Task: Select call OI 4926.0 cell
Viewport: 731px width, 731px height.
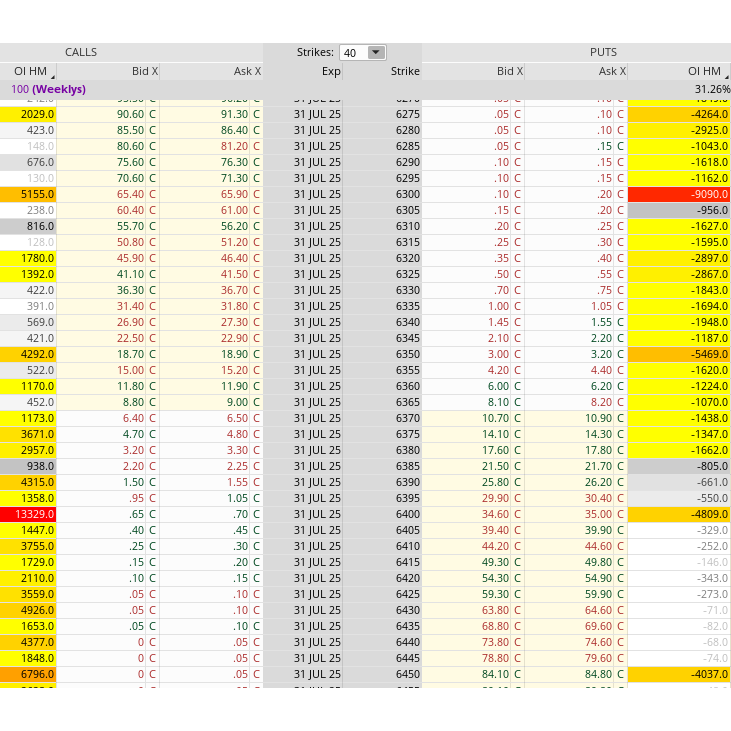Action: [28, 610]
